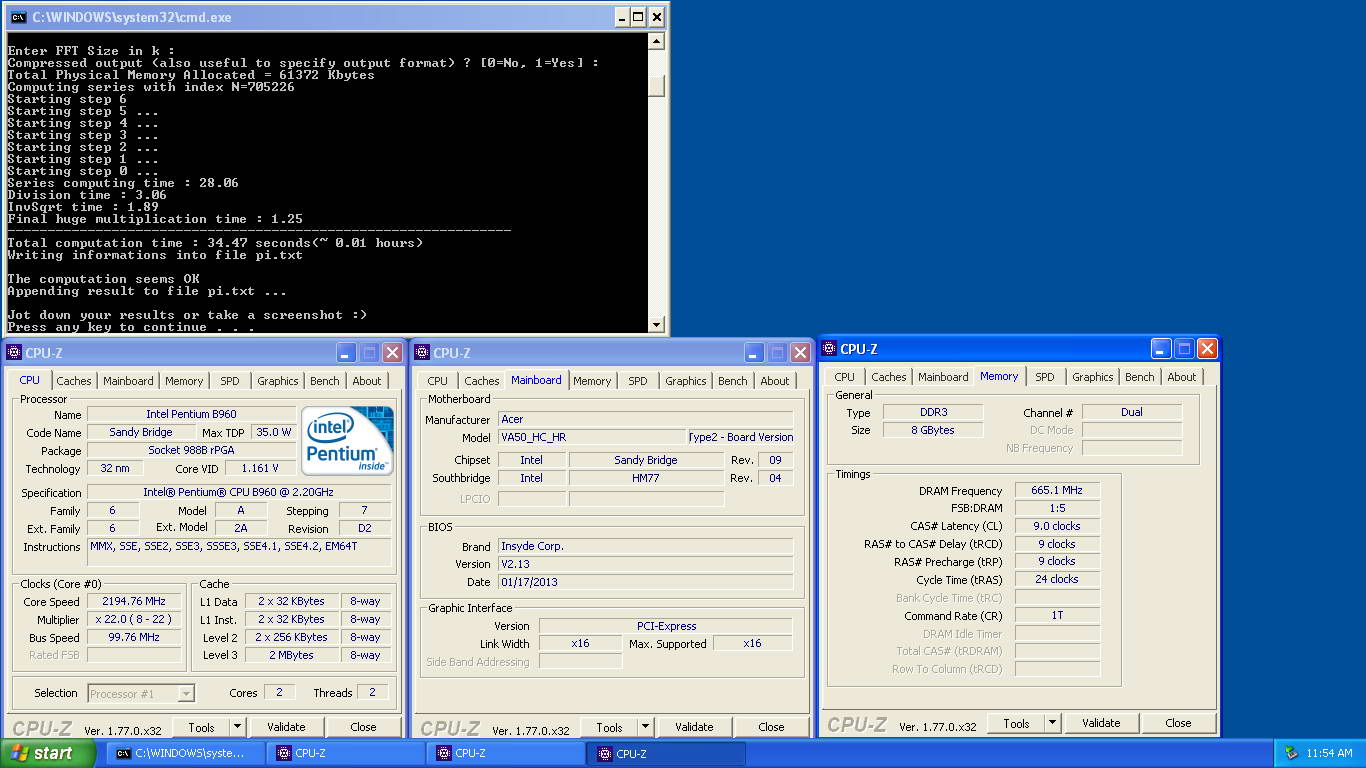Viewport: 1366px width, 768px height.
Task: Click CPU-Z icon in Memory window title bar
Action: (x=829, y=348)
